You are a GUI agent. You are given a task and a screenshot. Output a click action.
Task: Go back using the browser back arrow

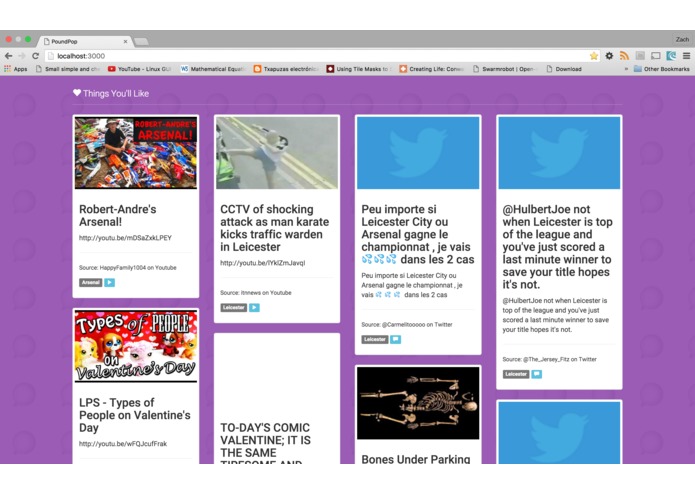pyautogui.click(x=8, y=56)
